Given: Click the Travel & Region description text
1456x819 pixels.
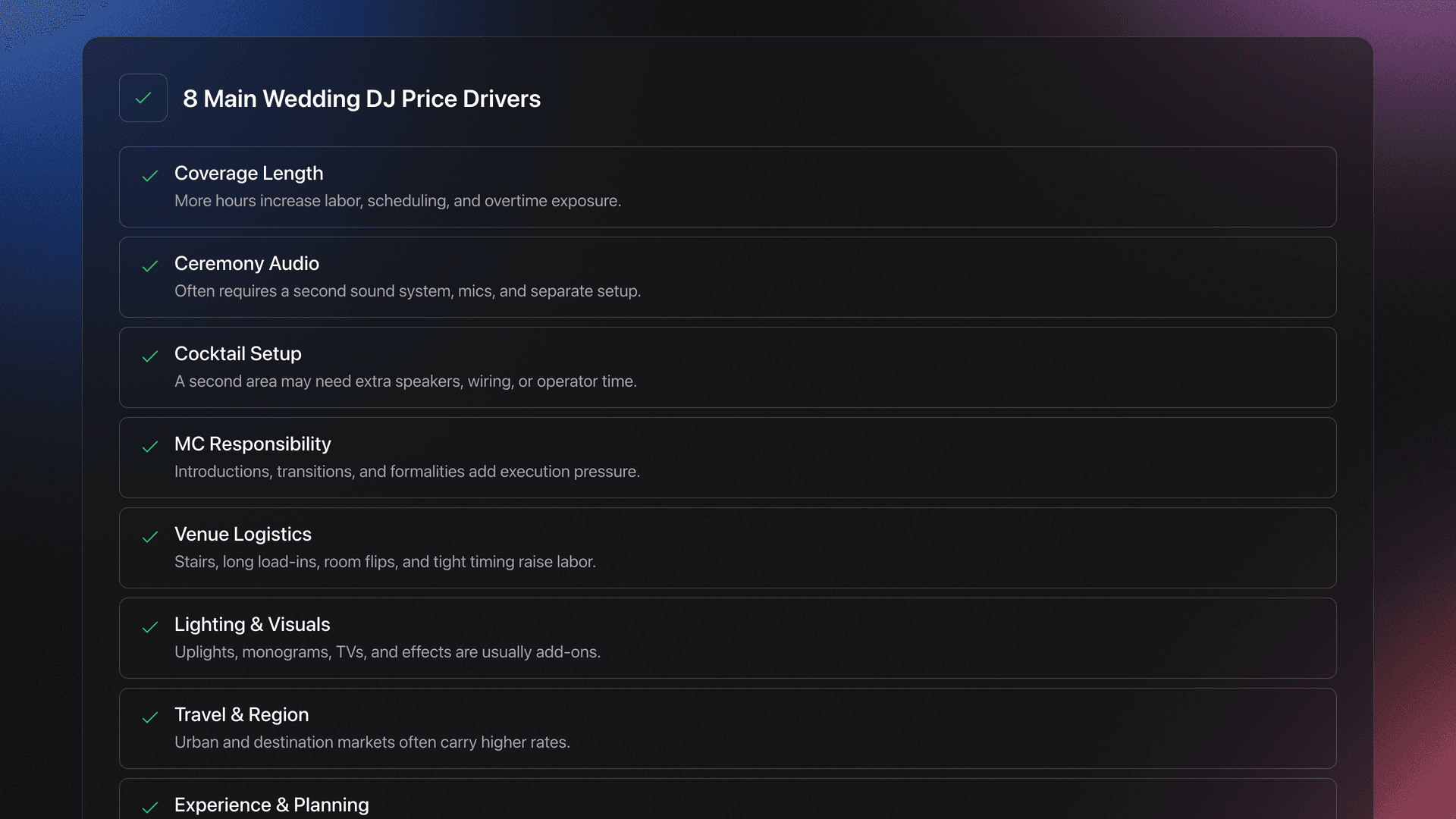Looking at the screenshot, I should pyautogui.click(x=372, y=742).
